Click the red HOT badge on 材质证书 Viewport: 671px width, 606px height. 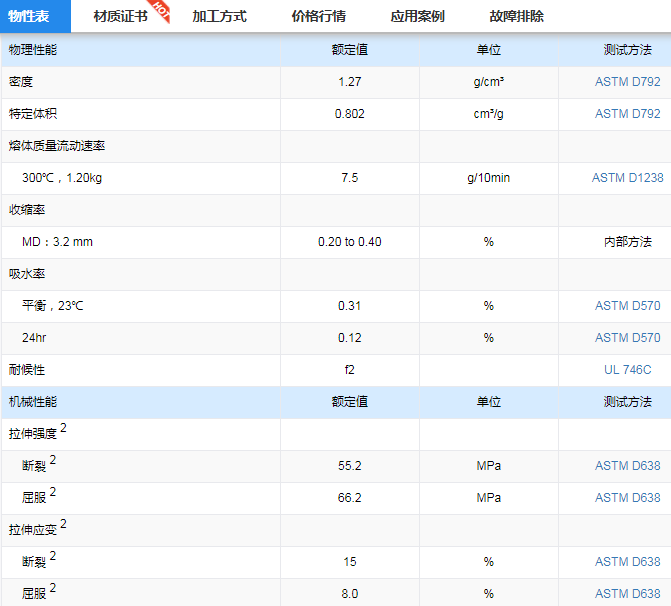point(161,10)
